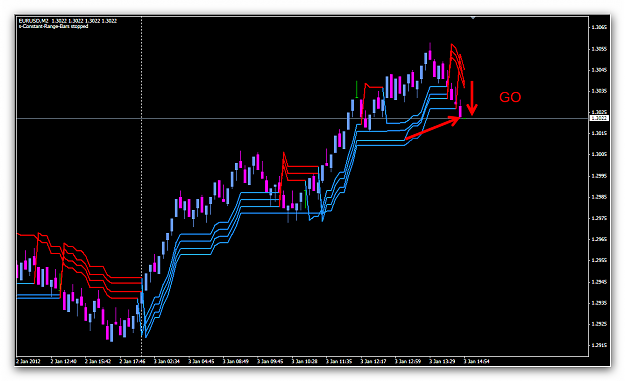625x381 pixels.
Task: Click the 3 Jan 12:59 time label
Action: pyautogui.click(x=408, y=361)
